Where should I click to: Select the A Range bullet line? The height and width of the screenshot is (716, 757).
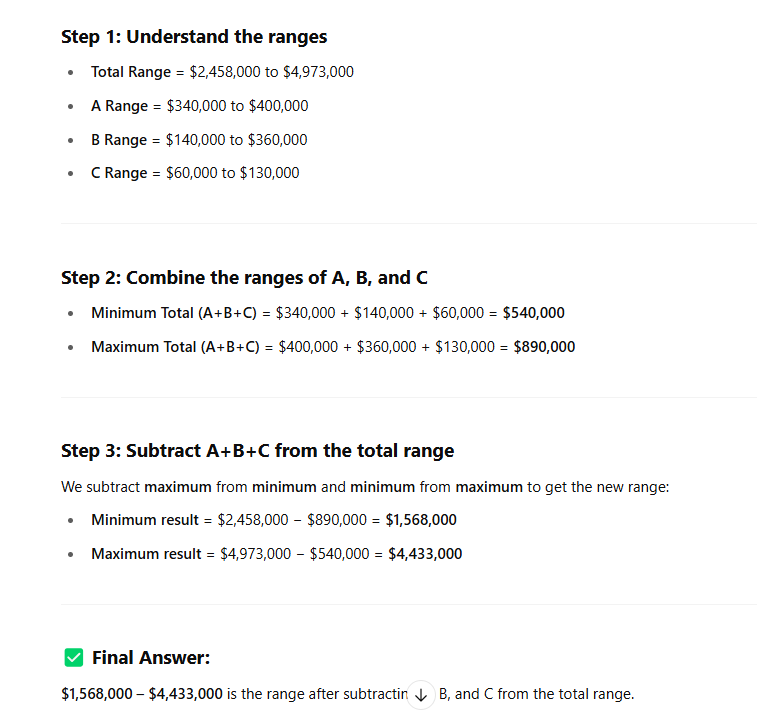point(199,106)
